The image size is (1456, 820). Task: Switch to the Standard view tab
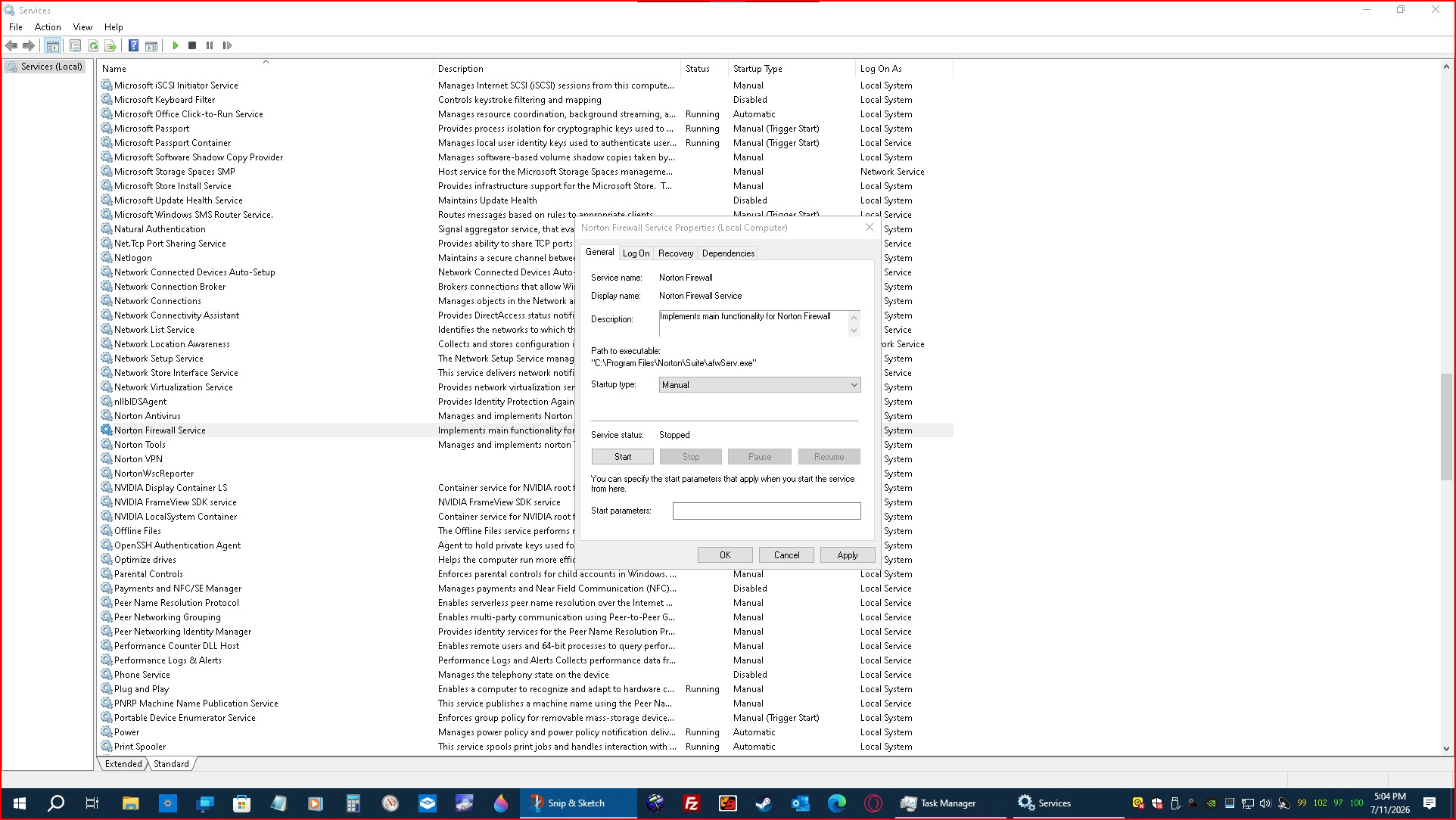coord(171,764)
